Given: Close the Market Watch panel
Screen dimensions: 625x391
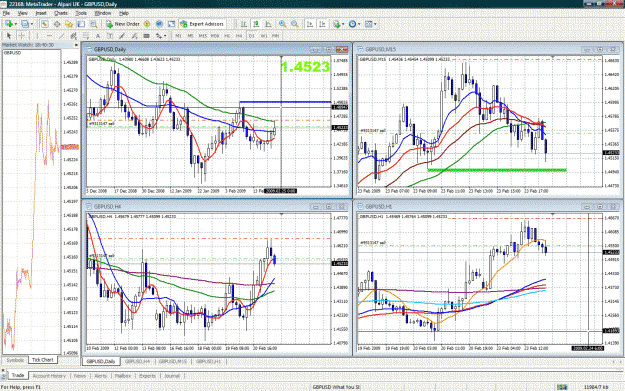Looking at the screenshot, I should coord(76,45).
